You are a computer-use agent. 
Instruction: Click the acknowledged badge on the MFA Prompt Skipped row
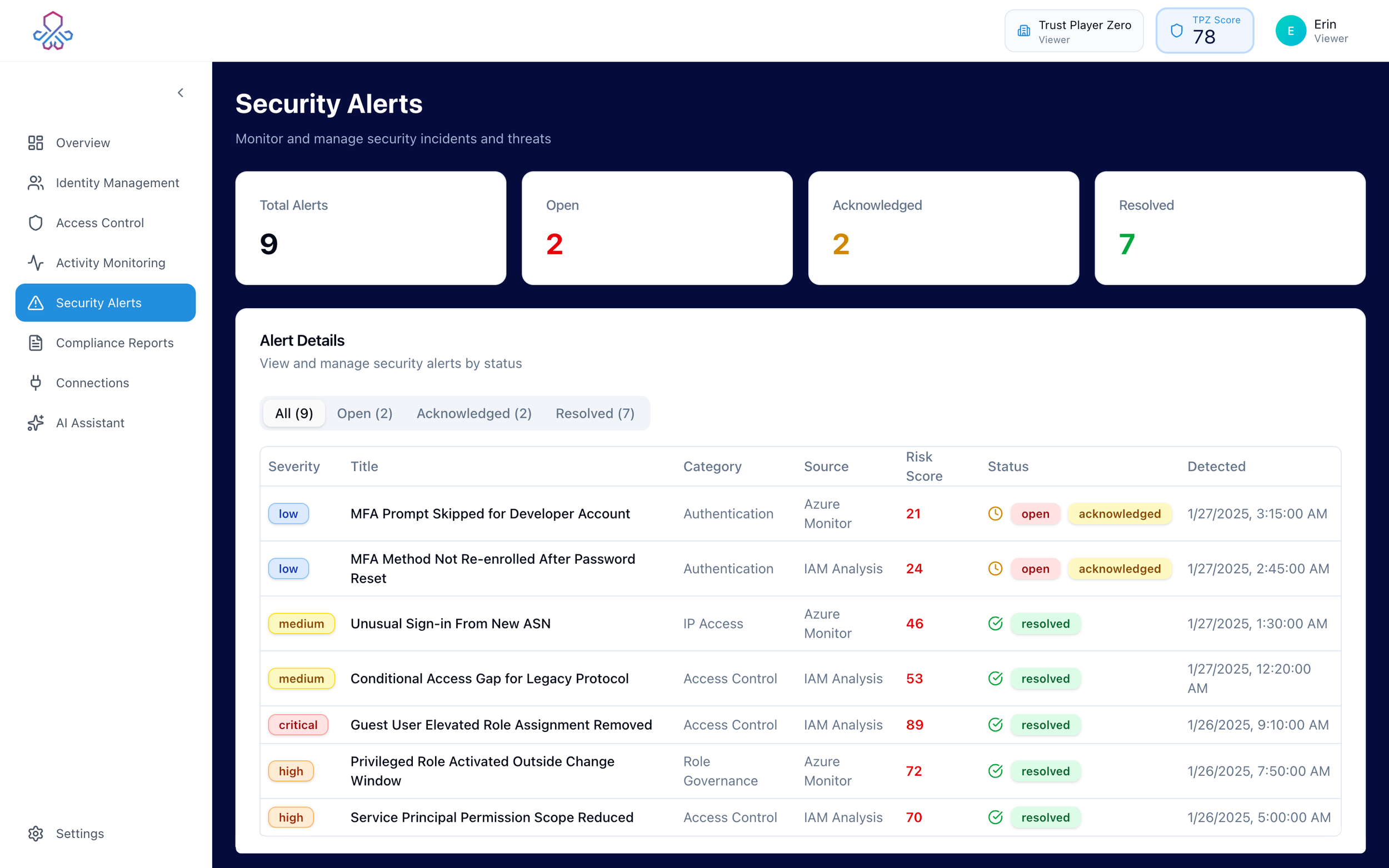click(x=1119, y=513)
